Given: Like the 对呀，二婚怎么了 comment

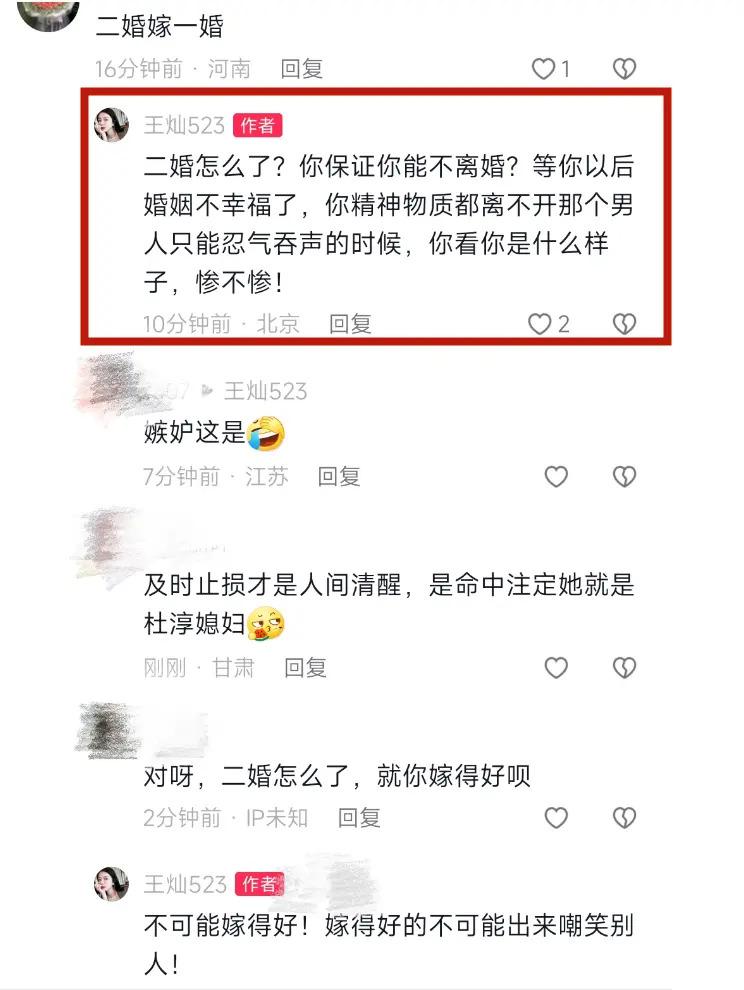Looking at the screenshot, I should point(556,818).
